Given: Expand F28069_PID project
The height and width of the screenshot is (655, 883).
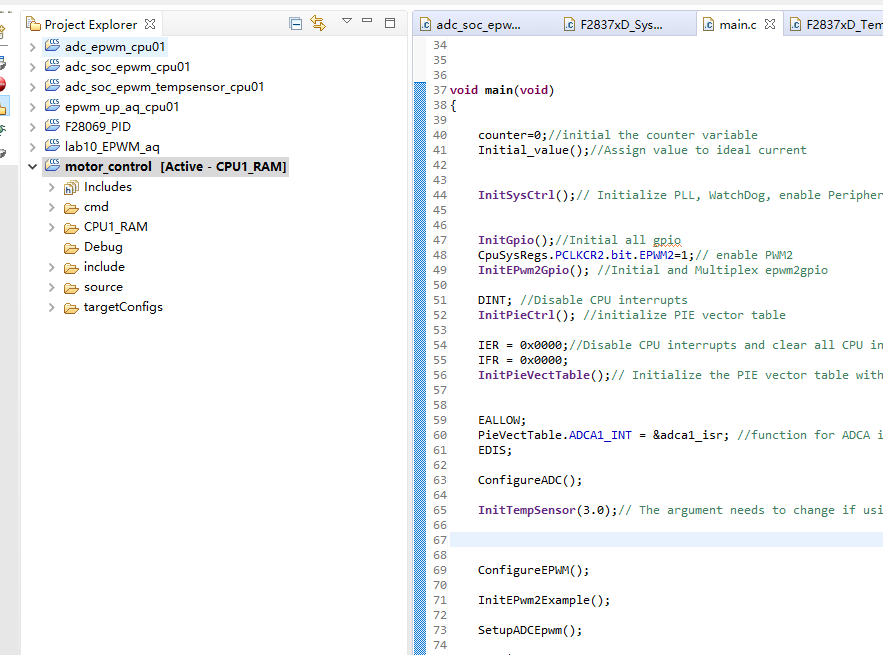Looking at the screenshot, I should click(x=33, y=127).
